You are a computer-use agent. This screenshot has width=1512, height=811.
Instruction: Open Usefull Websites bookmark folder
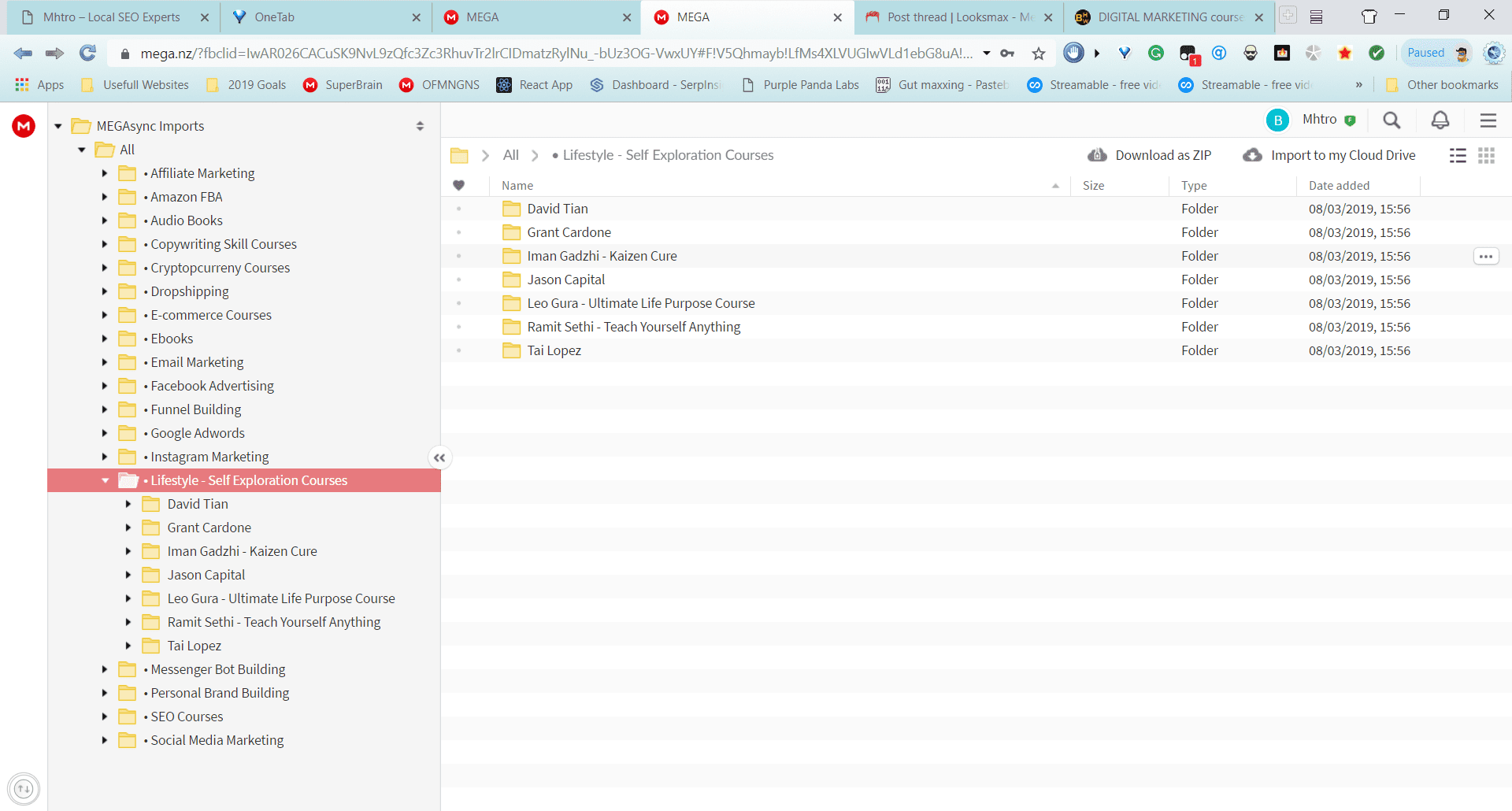[135, 84]
